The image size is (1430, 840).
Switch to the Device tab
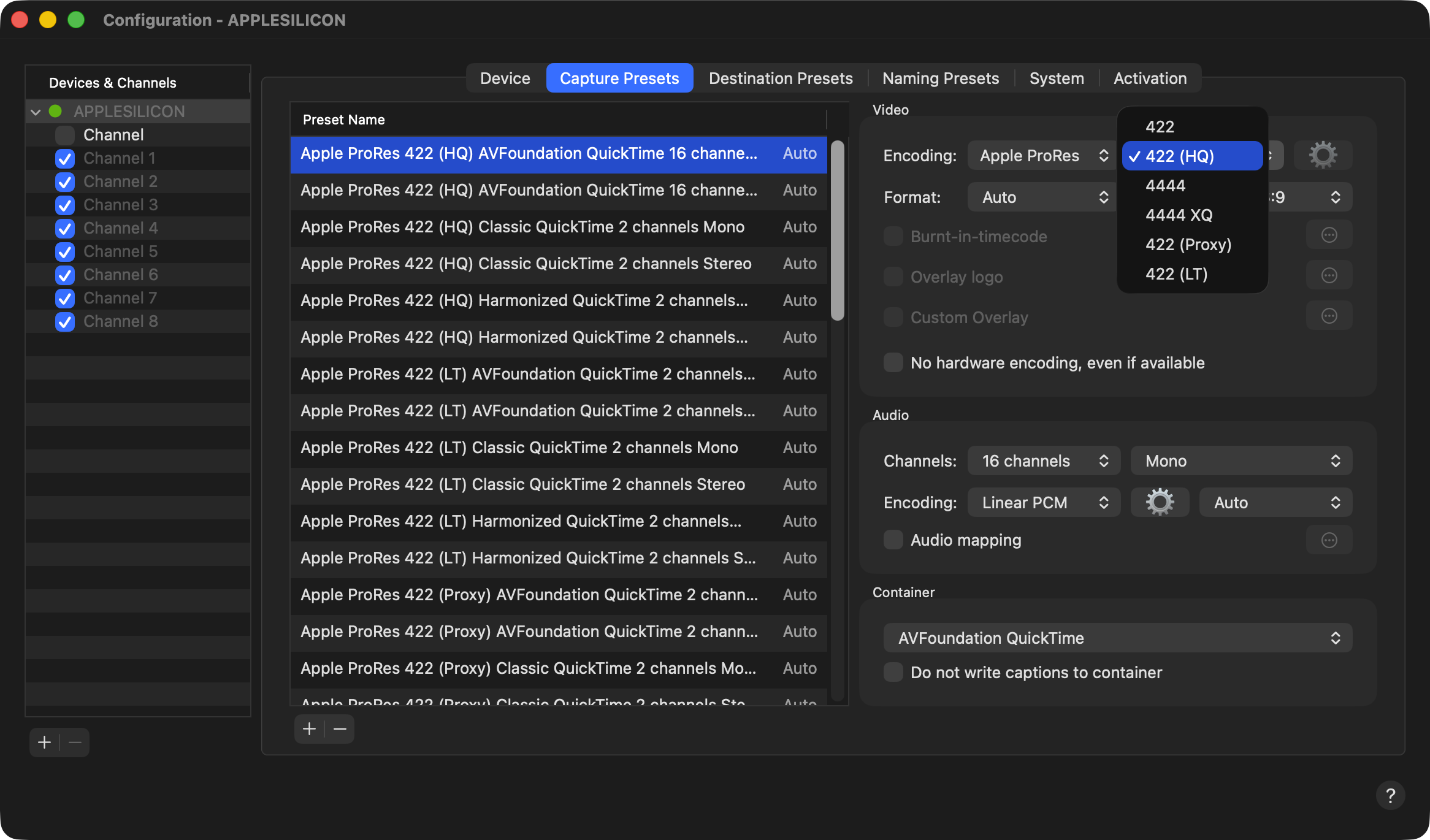point(505,78)
